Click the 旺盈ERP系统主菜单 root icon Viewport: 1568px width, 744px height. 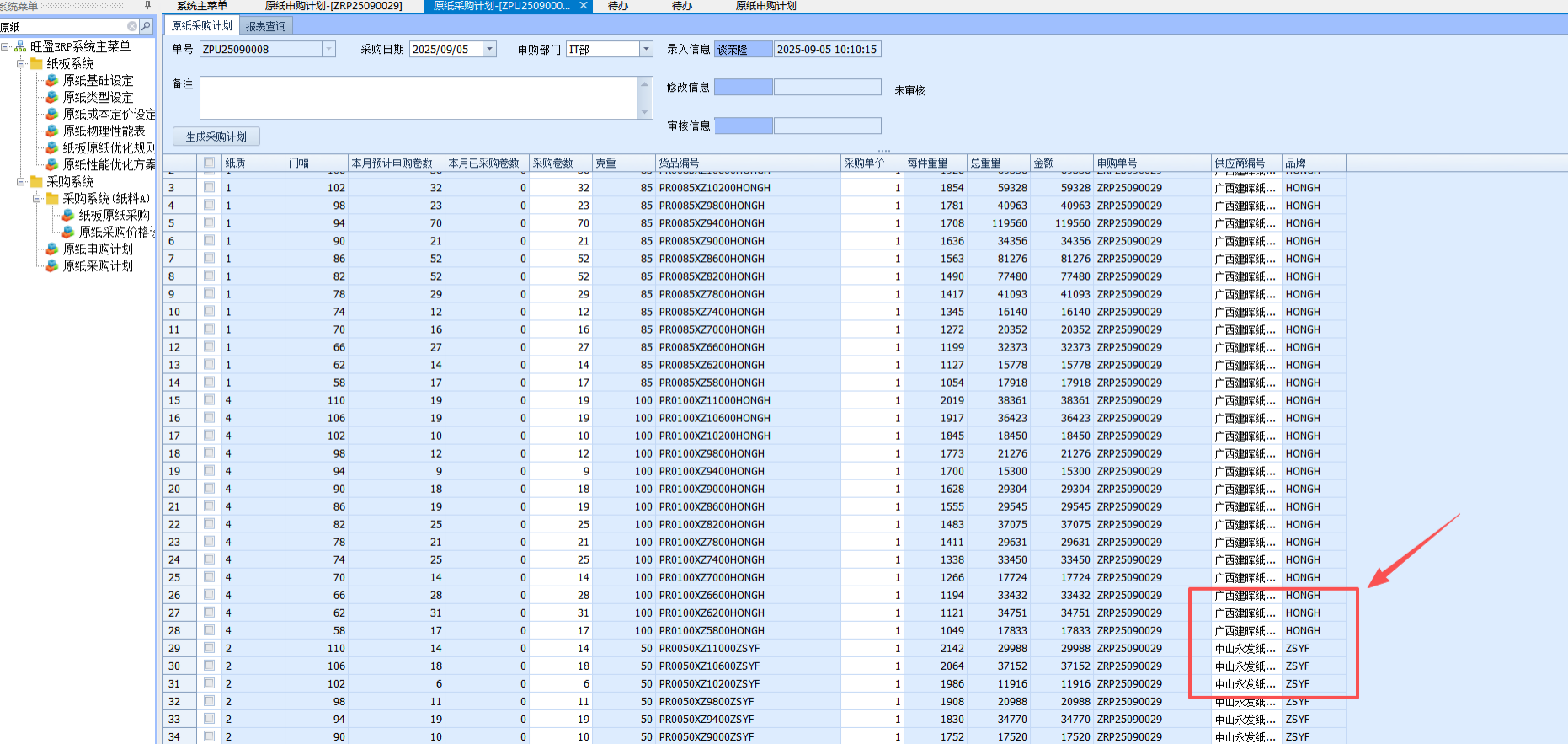tap(20, 46)
